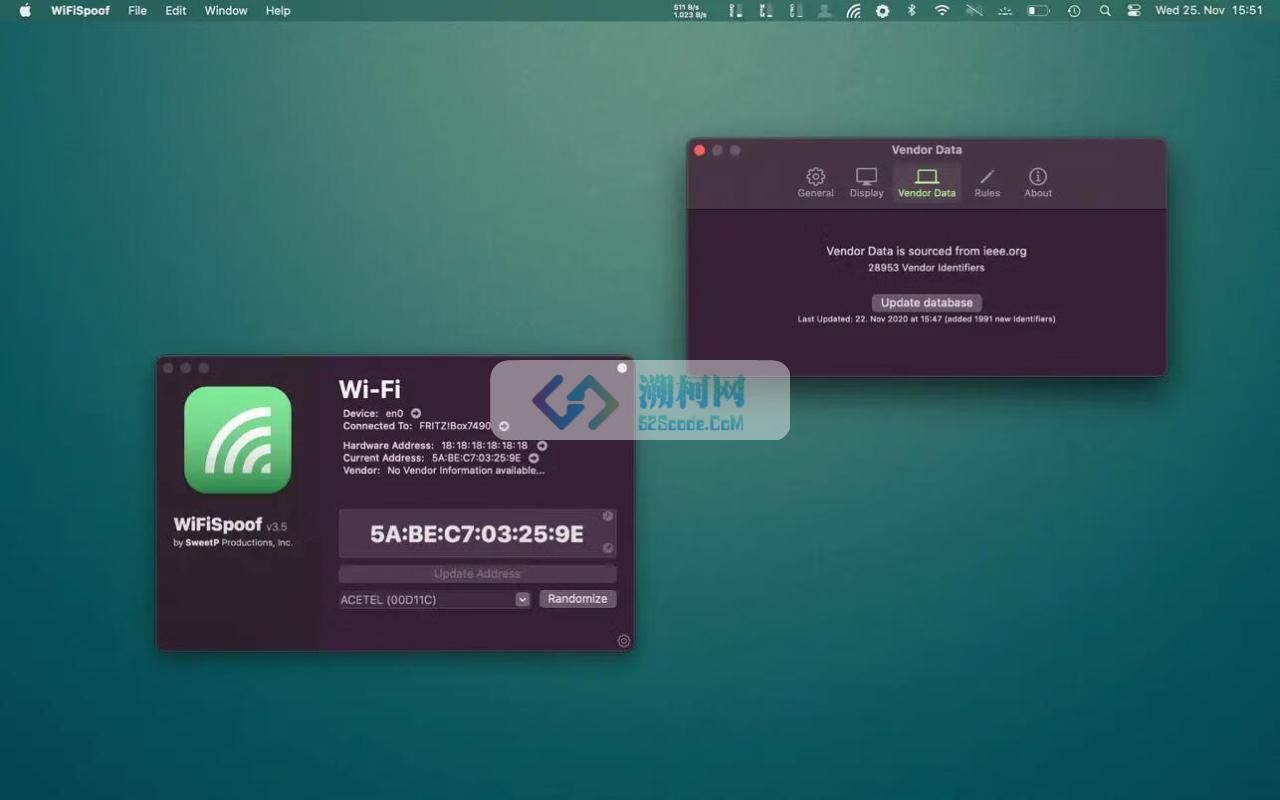
Task: Click the date and time Wed 25. Nov
Action: 1209,11
